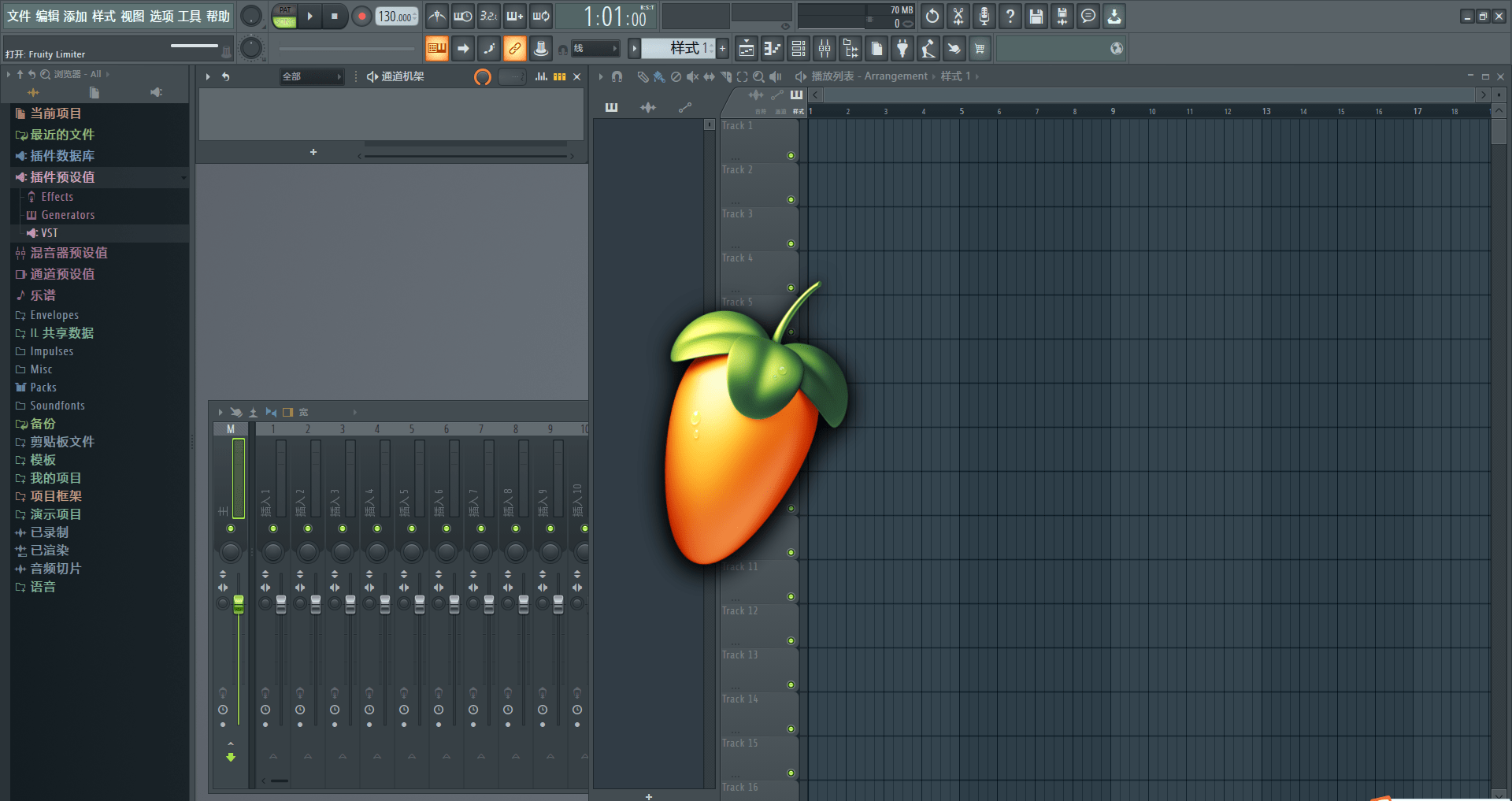Viewport: 1512px width, 801px height.
Task: Show audio clips in playlist picker
Action: [648, 107]
